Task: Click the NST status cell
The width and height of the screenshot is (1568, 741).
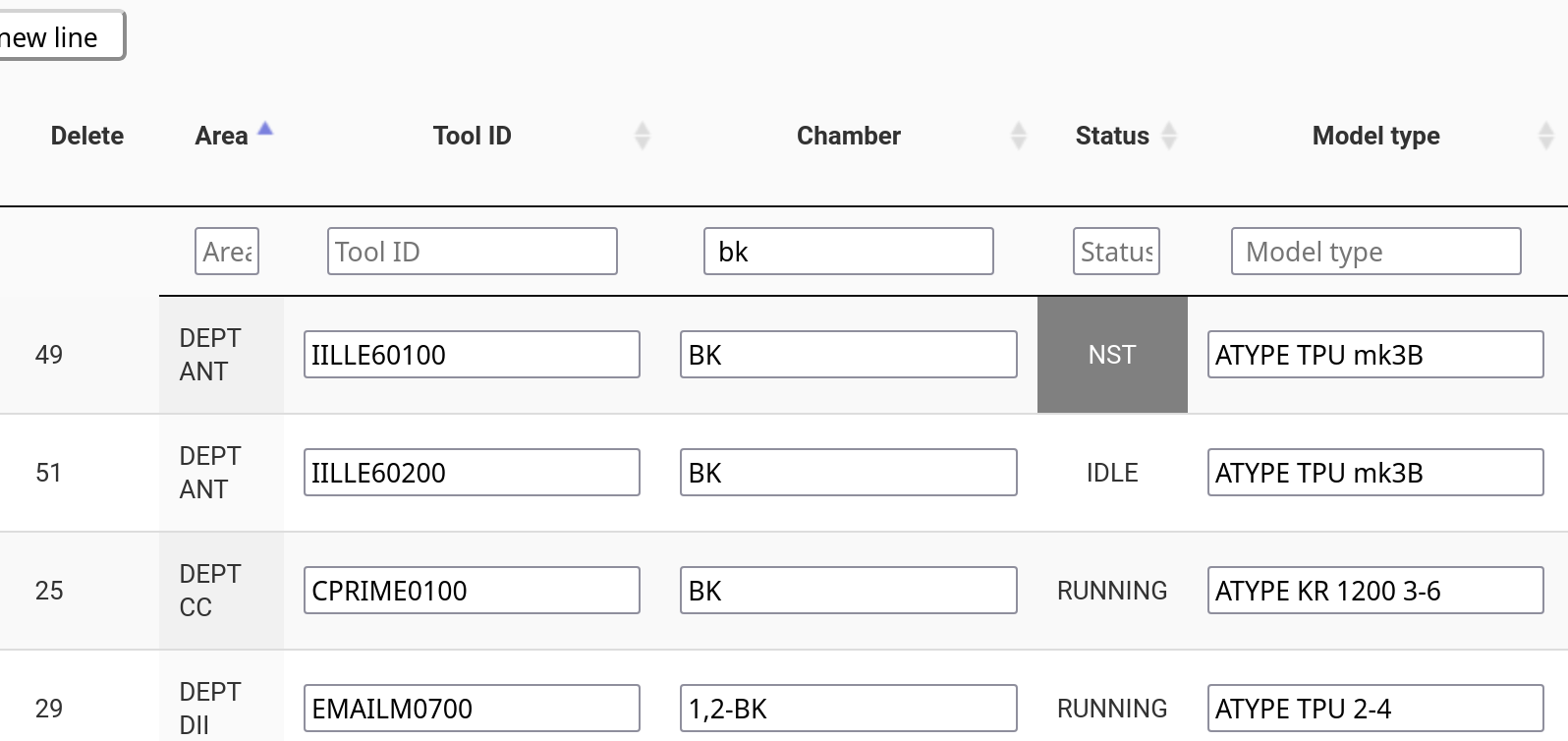Action: pos(1112,355)
